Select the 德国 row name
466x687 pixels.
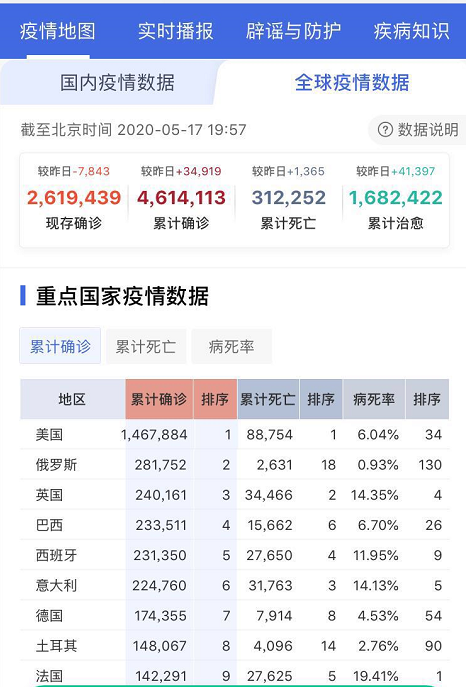click(49, 616)
